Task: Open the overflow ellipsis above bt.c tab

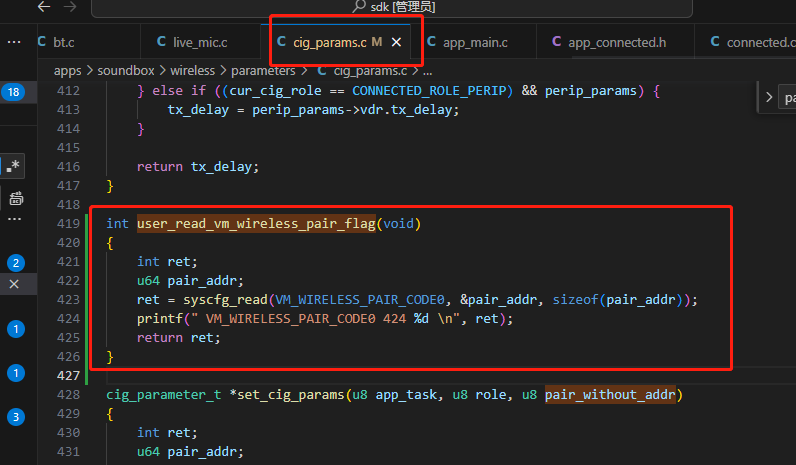Action: click(14, 42)
